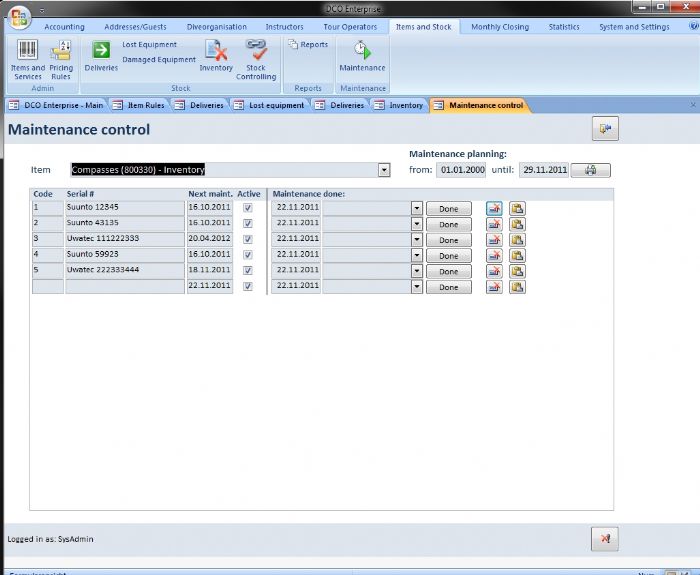Image resolution: width=700 pixels, height=575 pixels.
Task: Click the exit door icon top right
Action: [x=606, y=127]
